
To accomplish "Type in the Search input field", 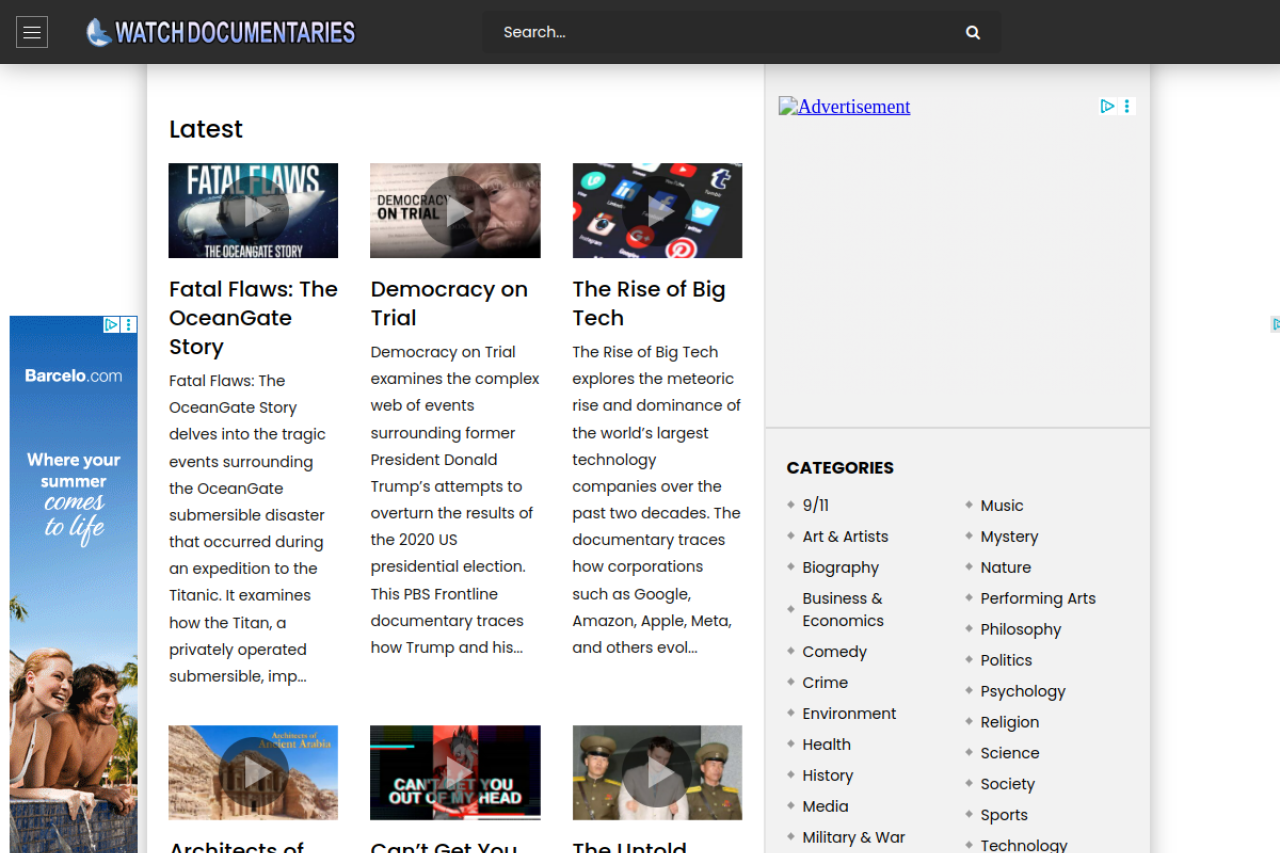I will [x=720, y=32].
